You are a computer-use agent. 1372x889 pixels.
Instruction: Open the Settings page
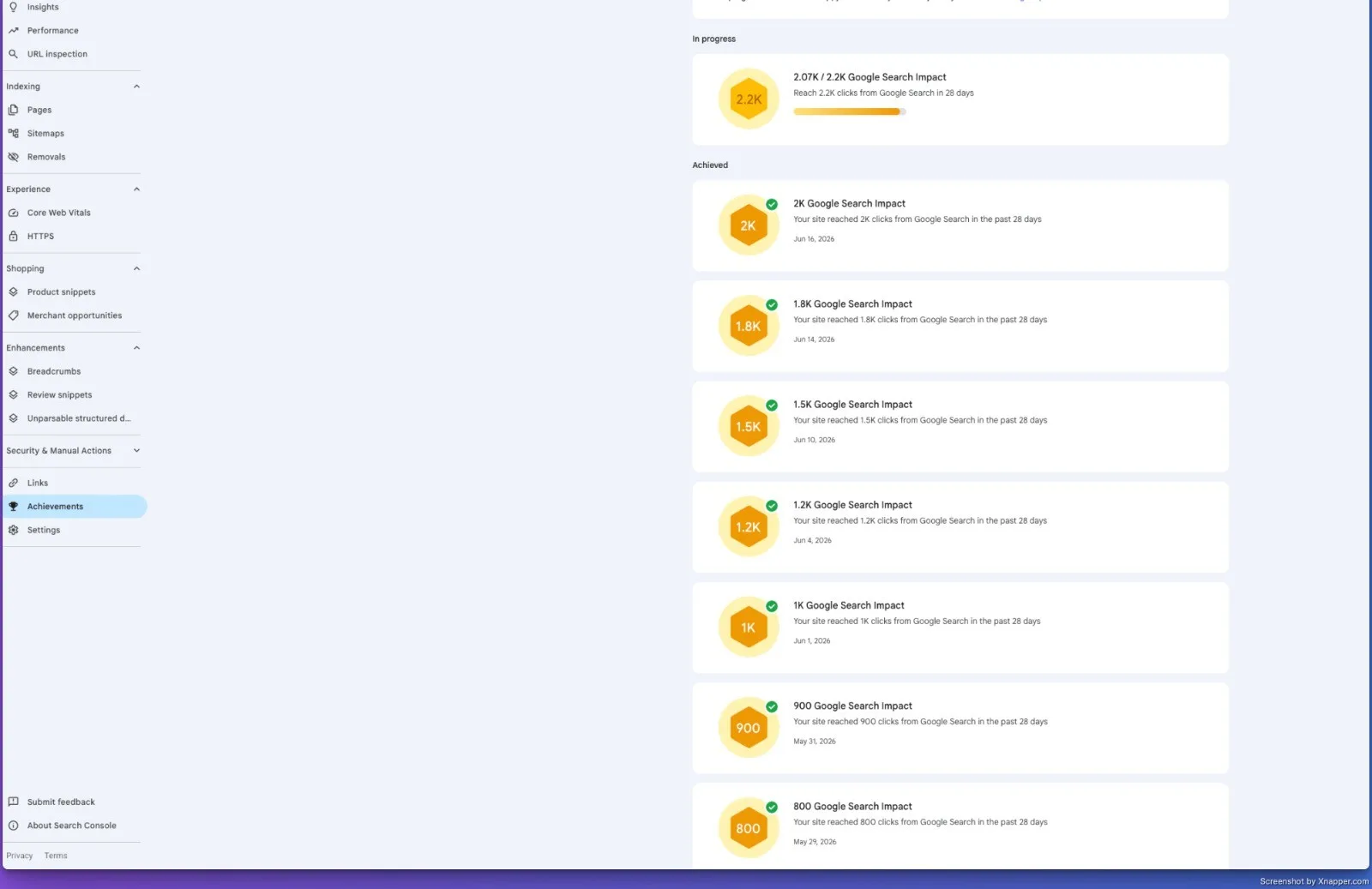[44, 530]
